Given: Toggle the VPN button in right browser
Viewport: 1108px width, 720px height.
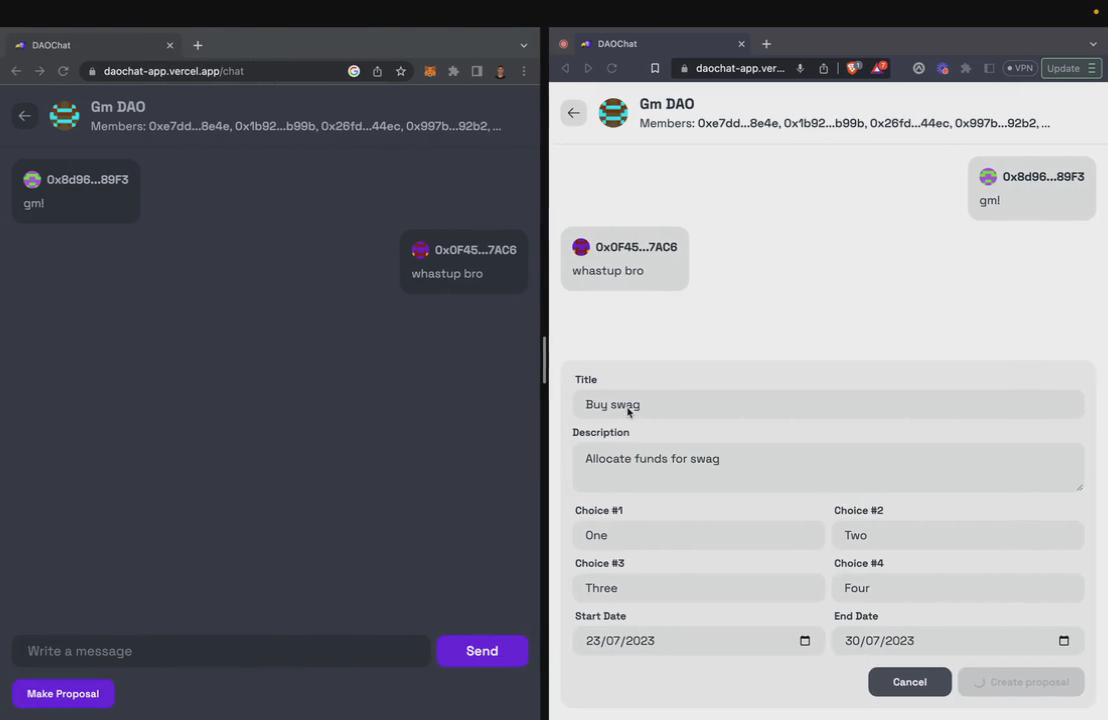Looking at the screenshot, I should [x=1020, y=68].
